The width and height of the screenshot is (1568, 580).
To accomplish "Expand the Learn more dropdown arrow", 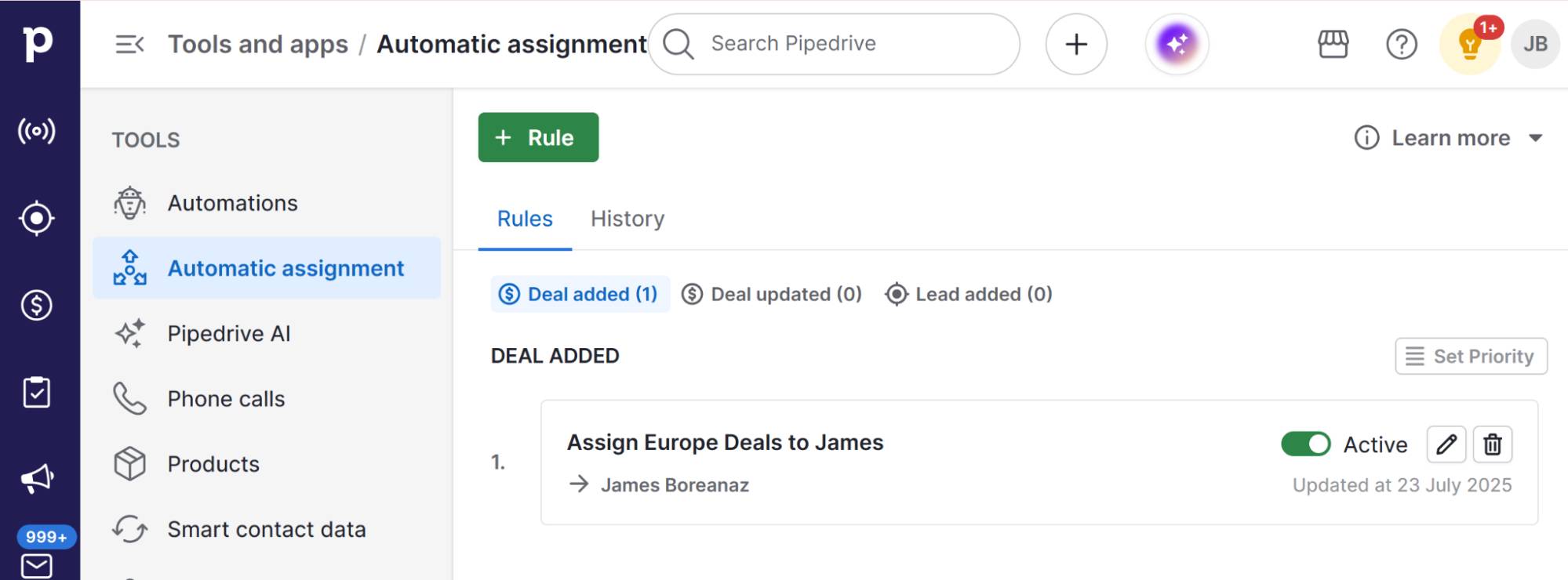I will click(x=1536, y=138).
